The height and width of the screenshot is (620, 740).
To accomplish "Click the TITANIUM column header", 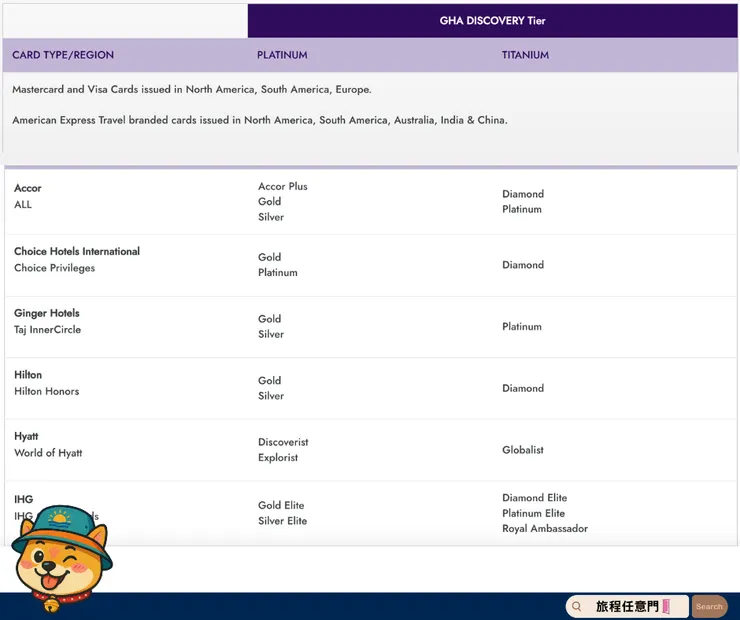I will [525, 55].
